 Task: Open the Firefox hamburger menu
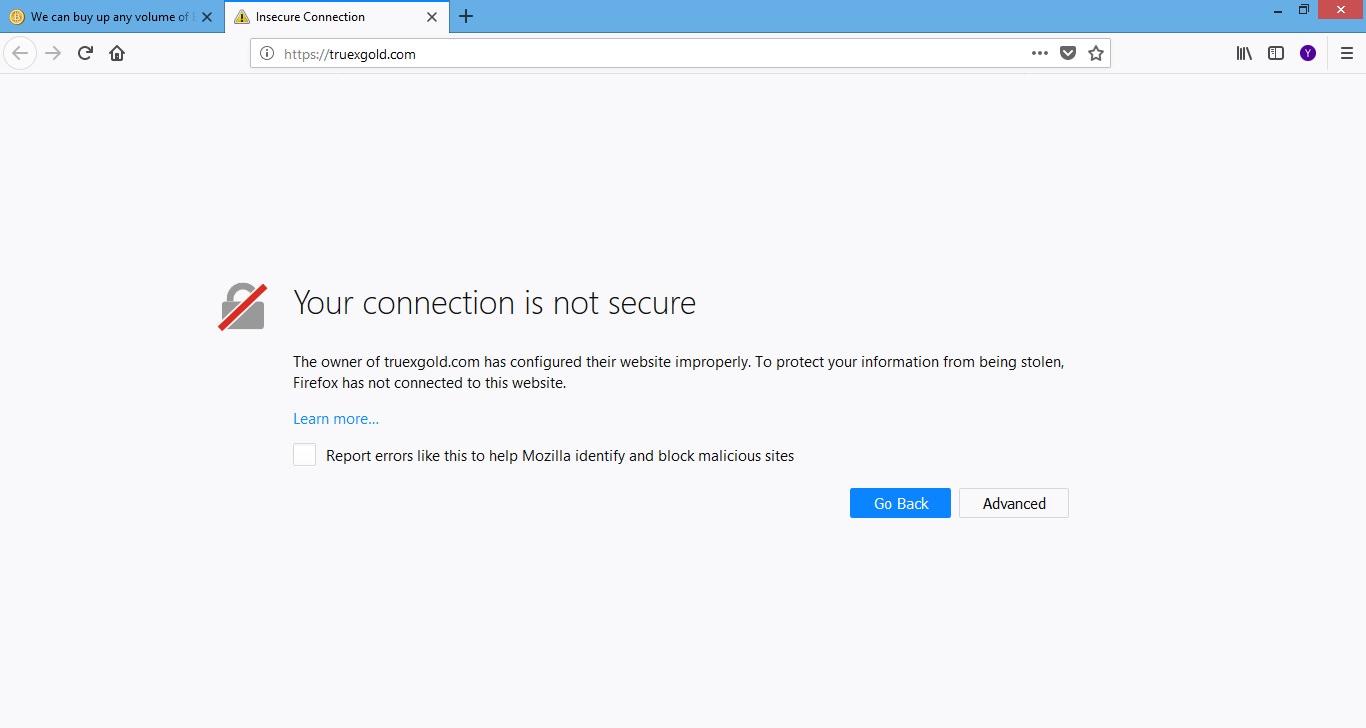1347,54
